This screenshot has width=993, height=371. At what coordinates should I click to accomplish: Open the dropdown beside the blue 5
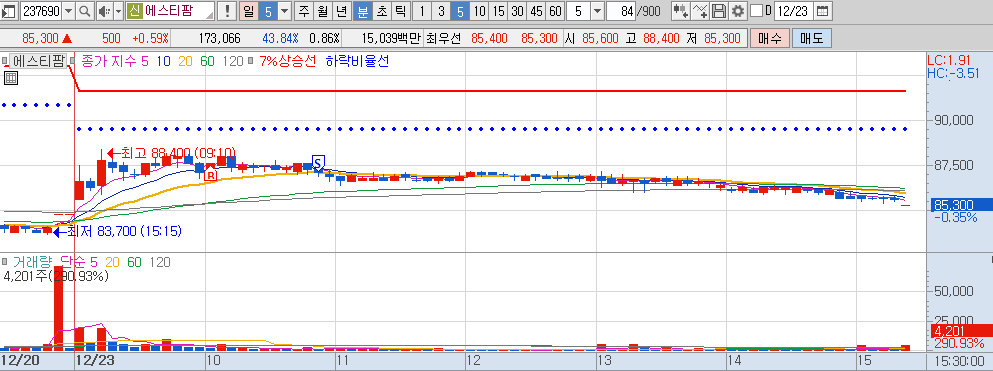click(284, 11)
